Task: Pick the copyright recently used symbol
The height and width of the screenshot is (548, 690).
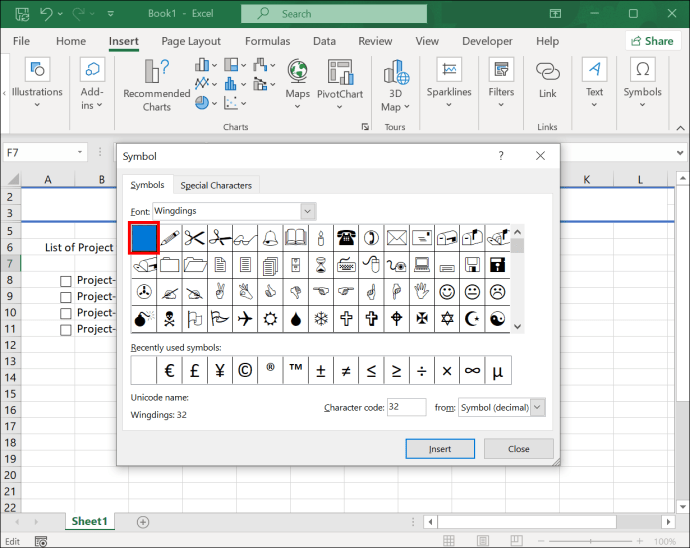Action: coord(245,371)
